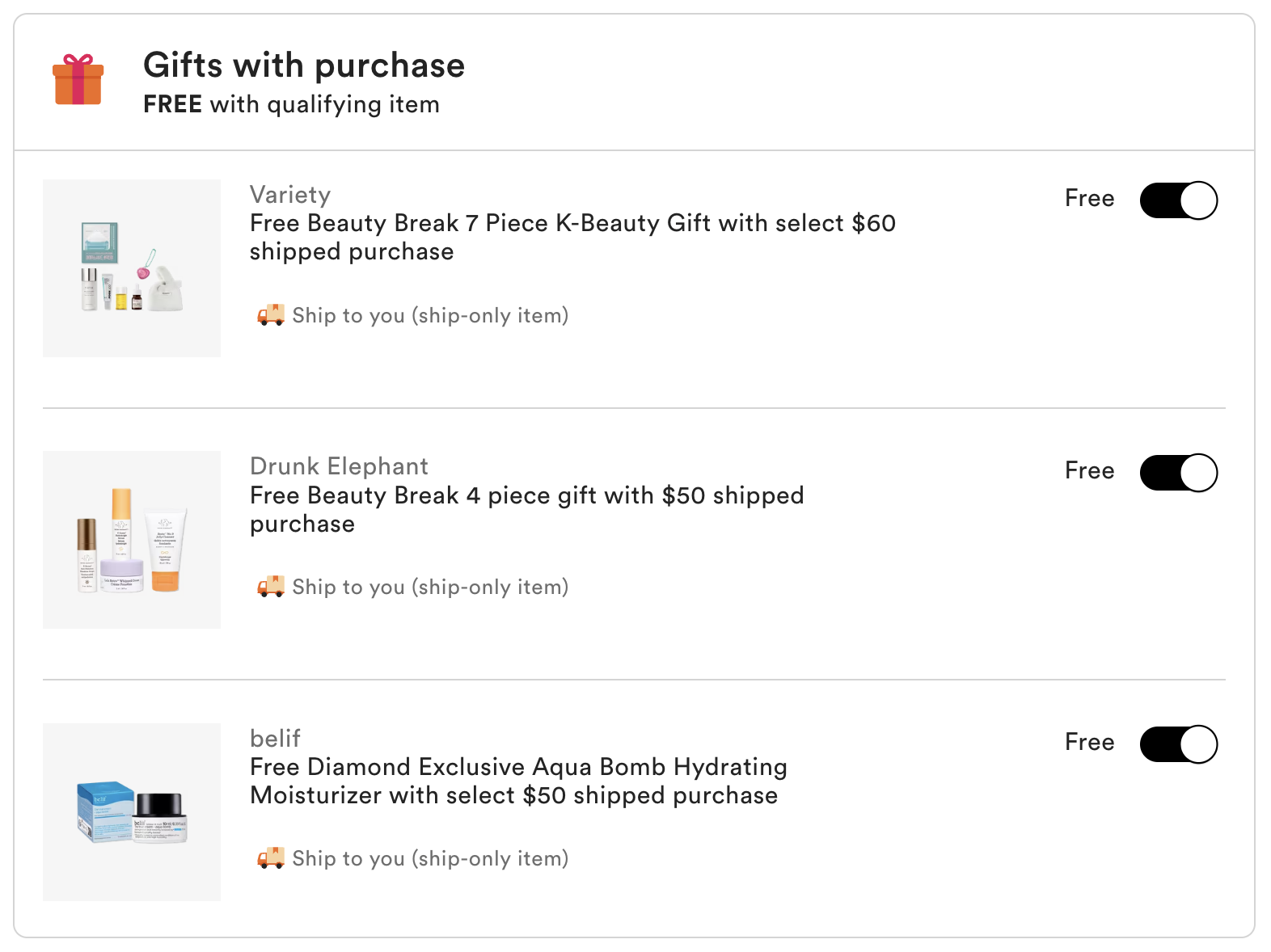Click the truck icon under K-Beauty gift
Screen dimensions: 1271x952
click(271, 315)
